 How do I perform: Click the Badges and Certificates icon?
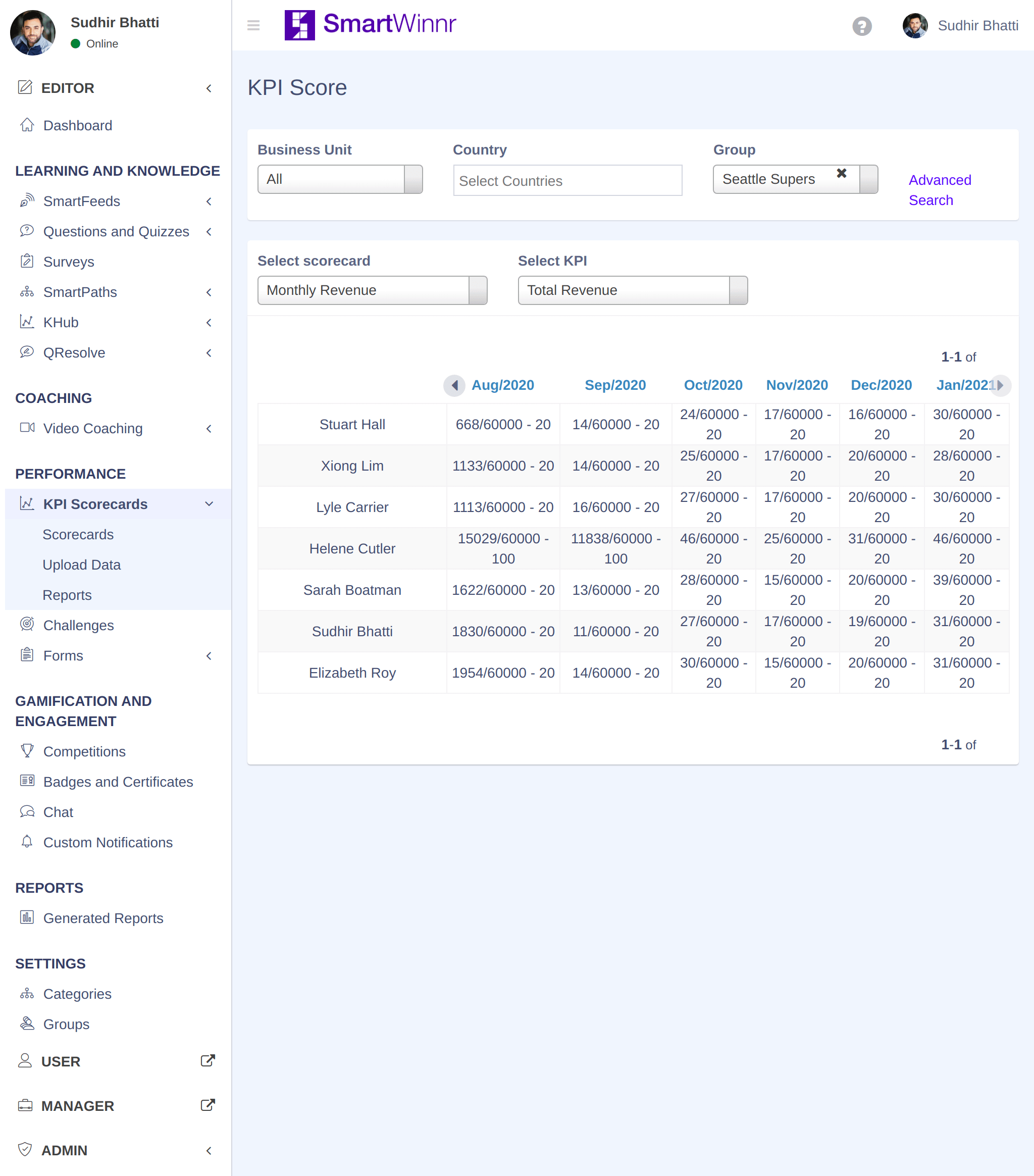(27, 781)
